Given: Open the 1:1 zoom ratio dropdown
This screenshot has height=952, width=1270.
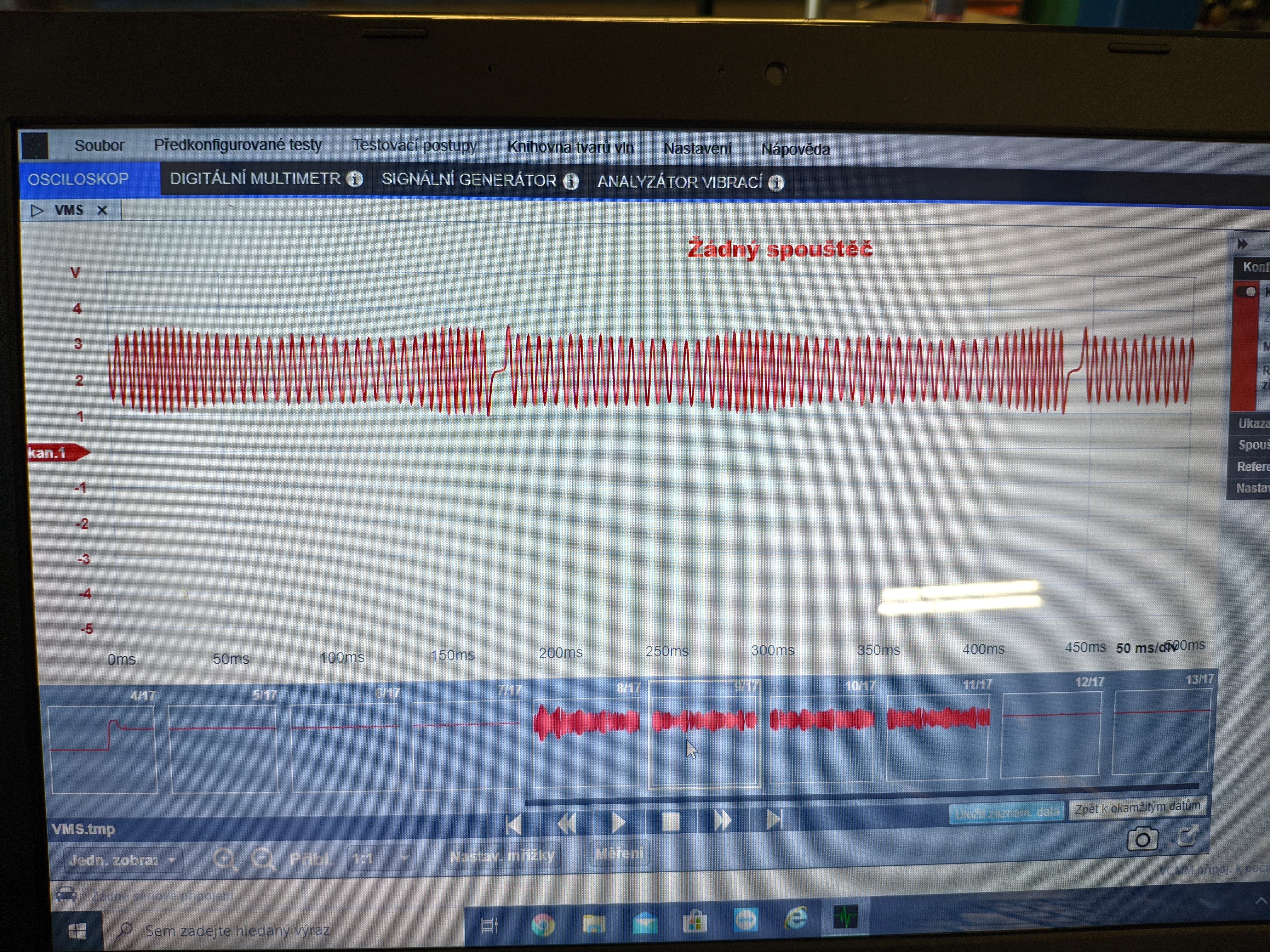Looking at the screenshot, I should [x=381, y=858].
